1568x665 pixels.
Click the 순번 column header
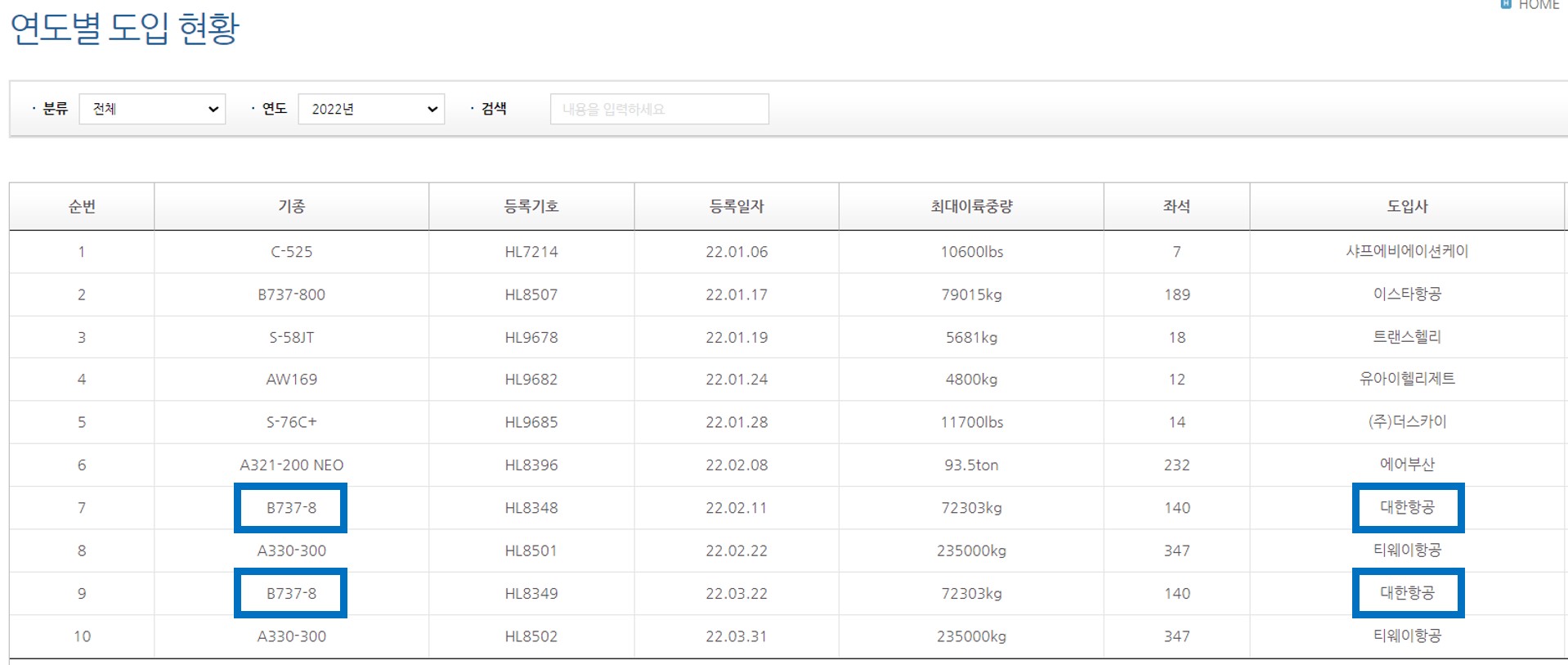(x=82, y=206)
